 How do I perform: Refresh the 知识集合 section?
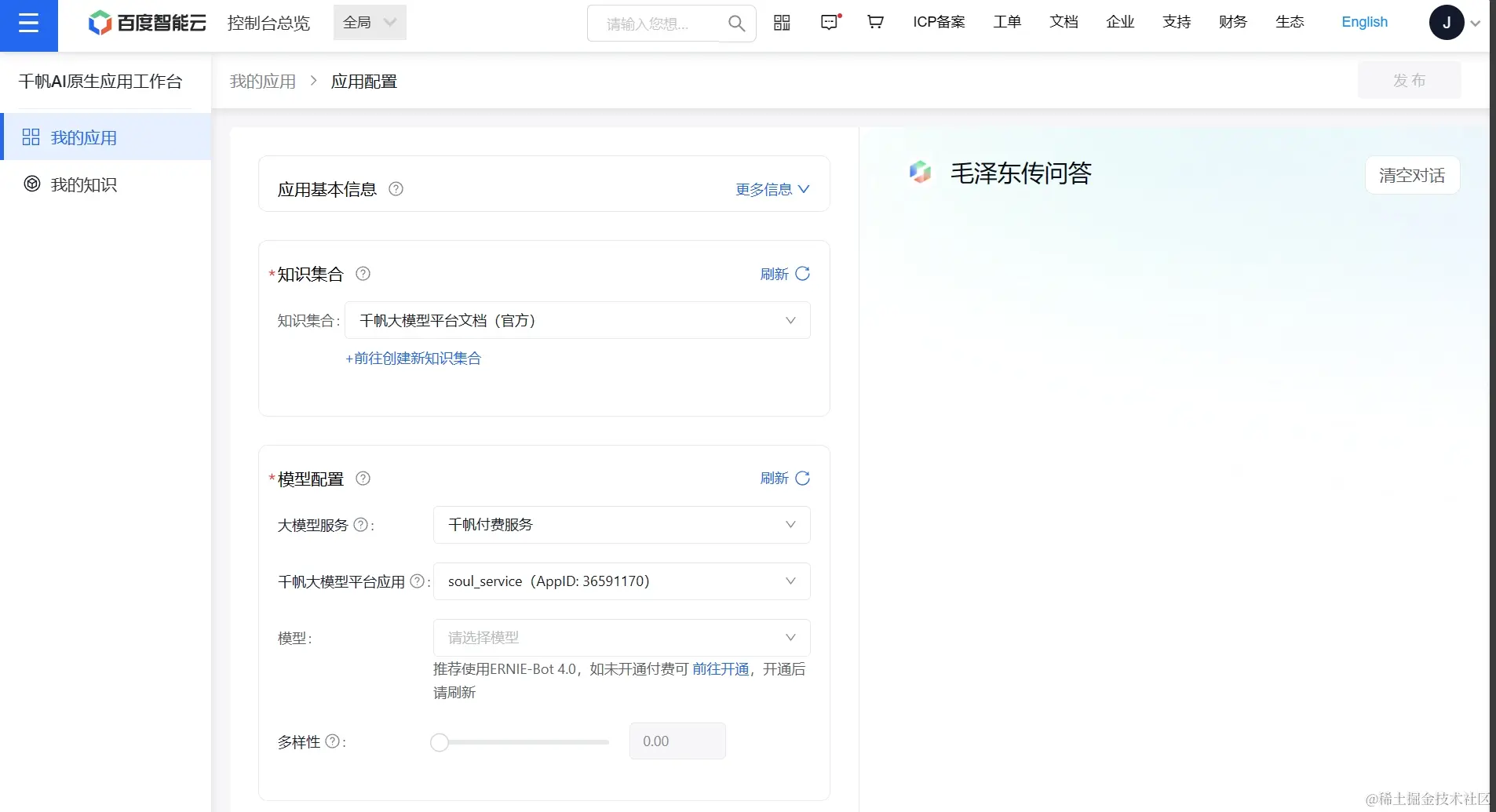pyautogui.click(x=785, y=274)
